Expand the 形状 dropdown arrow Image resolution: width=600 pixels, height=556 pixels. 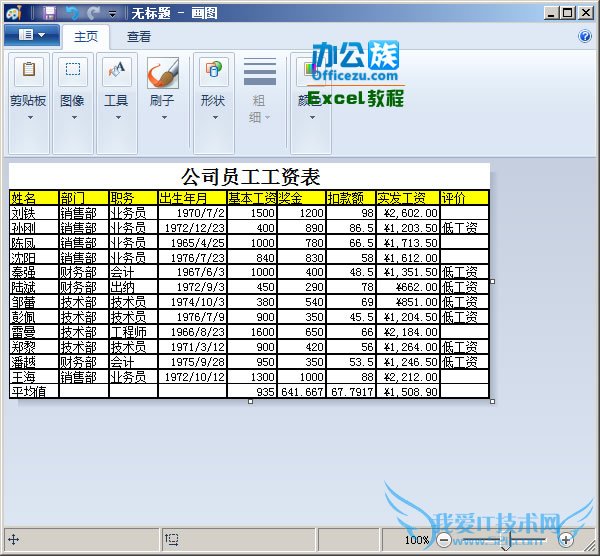click(x=215, y=117)
